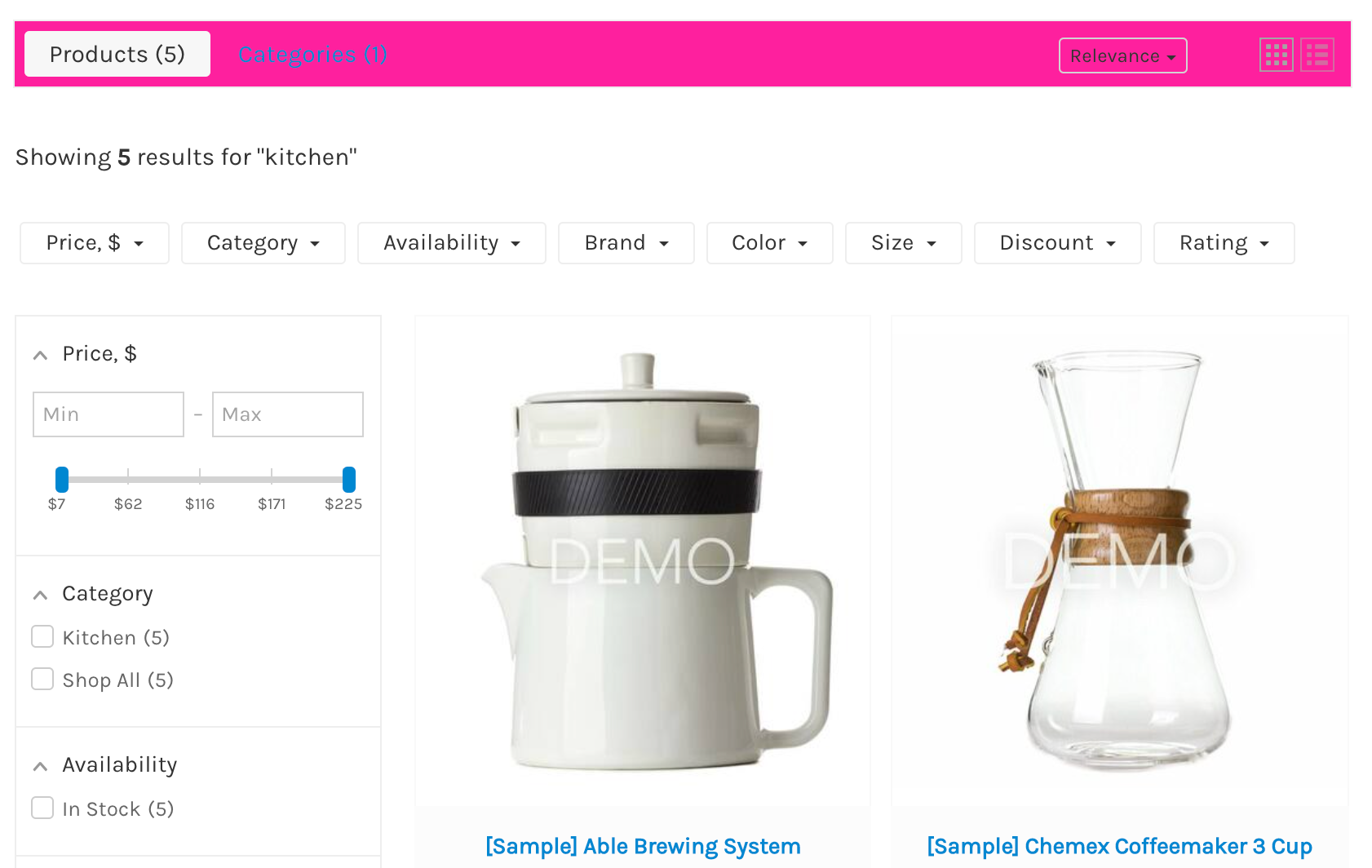
Task: Open the Brand filter dropdown
Action: coord(626,243)
